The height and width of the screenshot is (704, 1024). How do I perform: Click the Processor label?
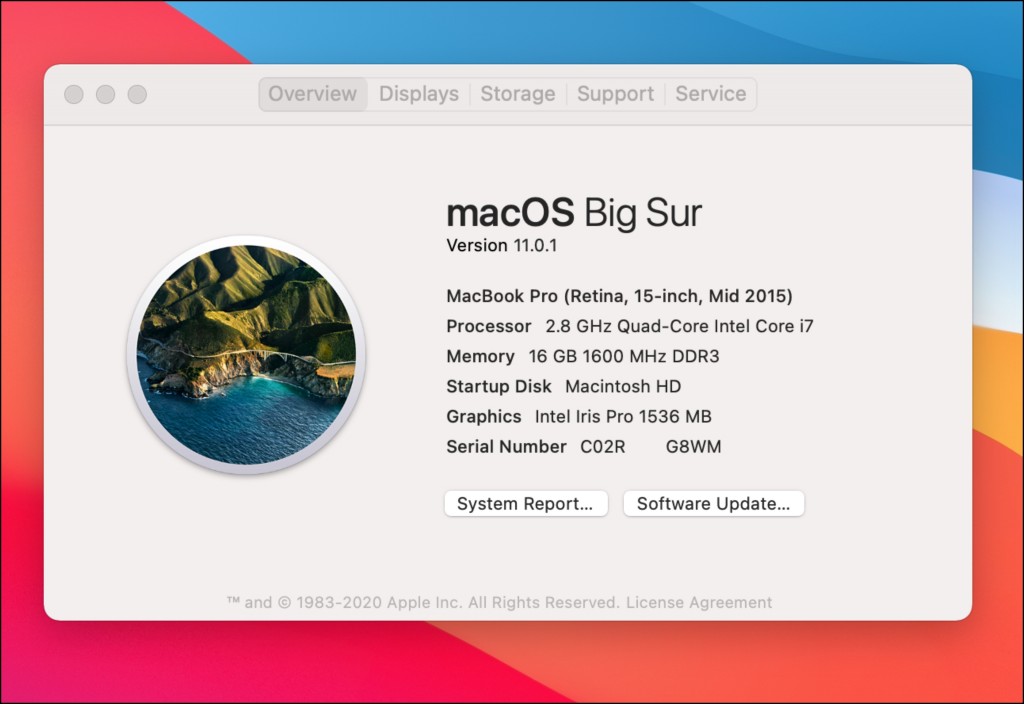pos(488,326)
